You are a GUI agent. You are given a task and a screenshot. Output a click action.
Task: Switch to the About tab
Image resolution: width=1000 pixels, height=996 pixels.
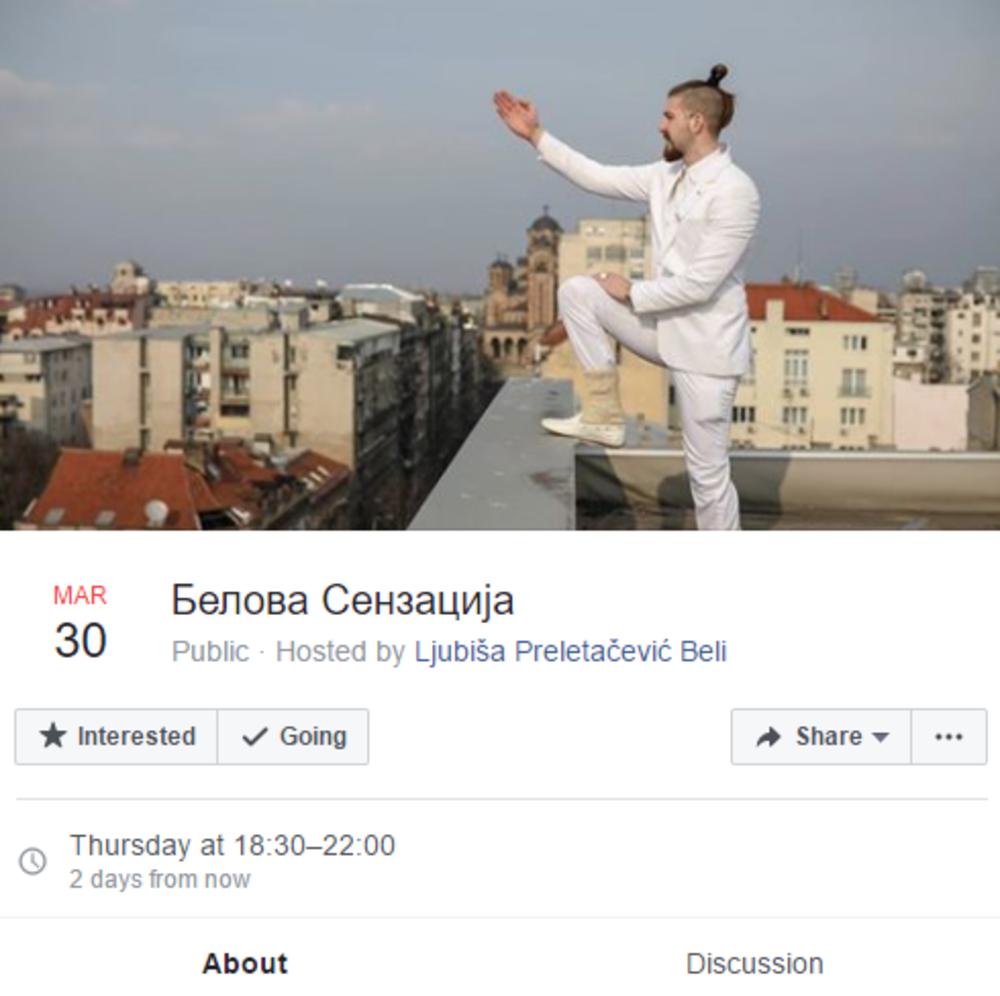[x=245, y=963]
